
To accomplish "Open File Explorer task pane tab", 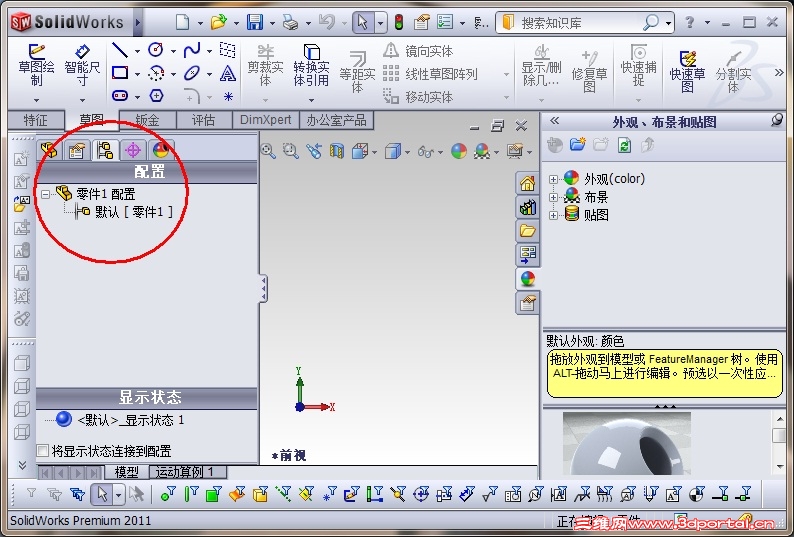I will click(x=528, y=231).
